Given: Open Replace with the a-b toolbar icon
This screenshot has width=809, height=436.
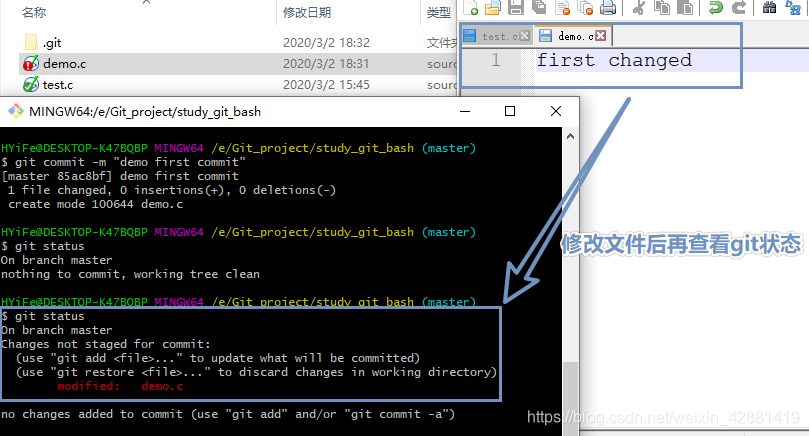Looking at the screenshot, I should pyautogui.click(x=792, y=7).
